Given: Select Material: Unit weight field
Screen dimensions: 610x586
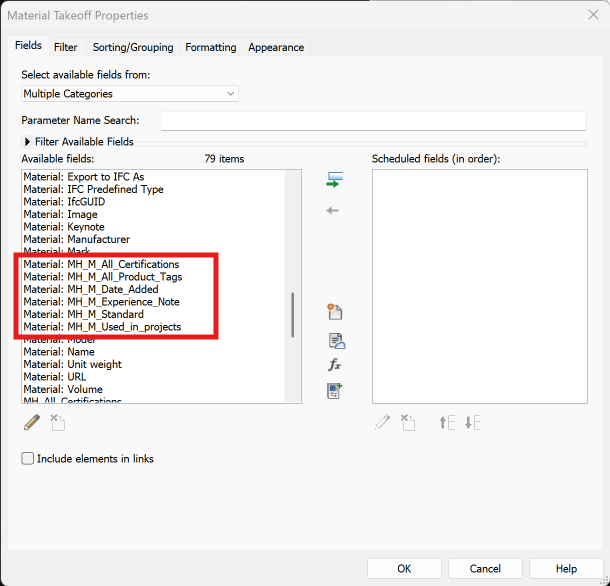Looking at the screenshot, I should [x=72, y=364].
